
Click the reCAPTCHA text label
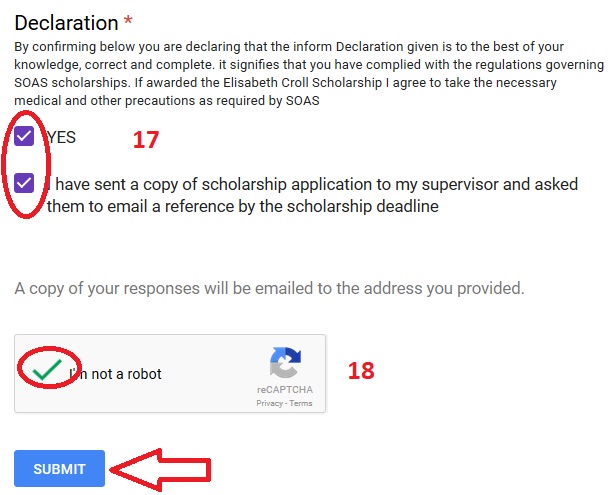tap(285, 390)
